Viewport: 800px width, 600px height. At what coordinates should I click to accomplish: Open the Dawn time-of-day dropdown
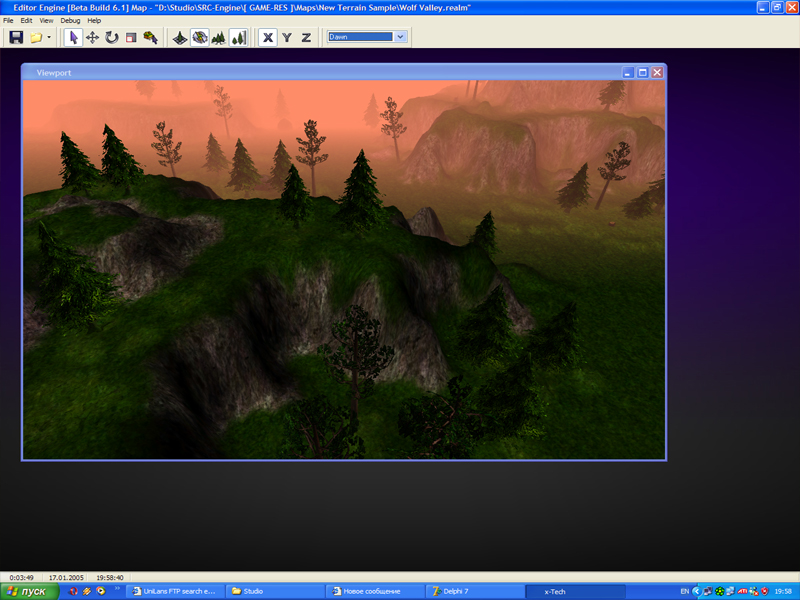tap(400, 37)
